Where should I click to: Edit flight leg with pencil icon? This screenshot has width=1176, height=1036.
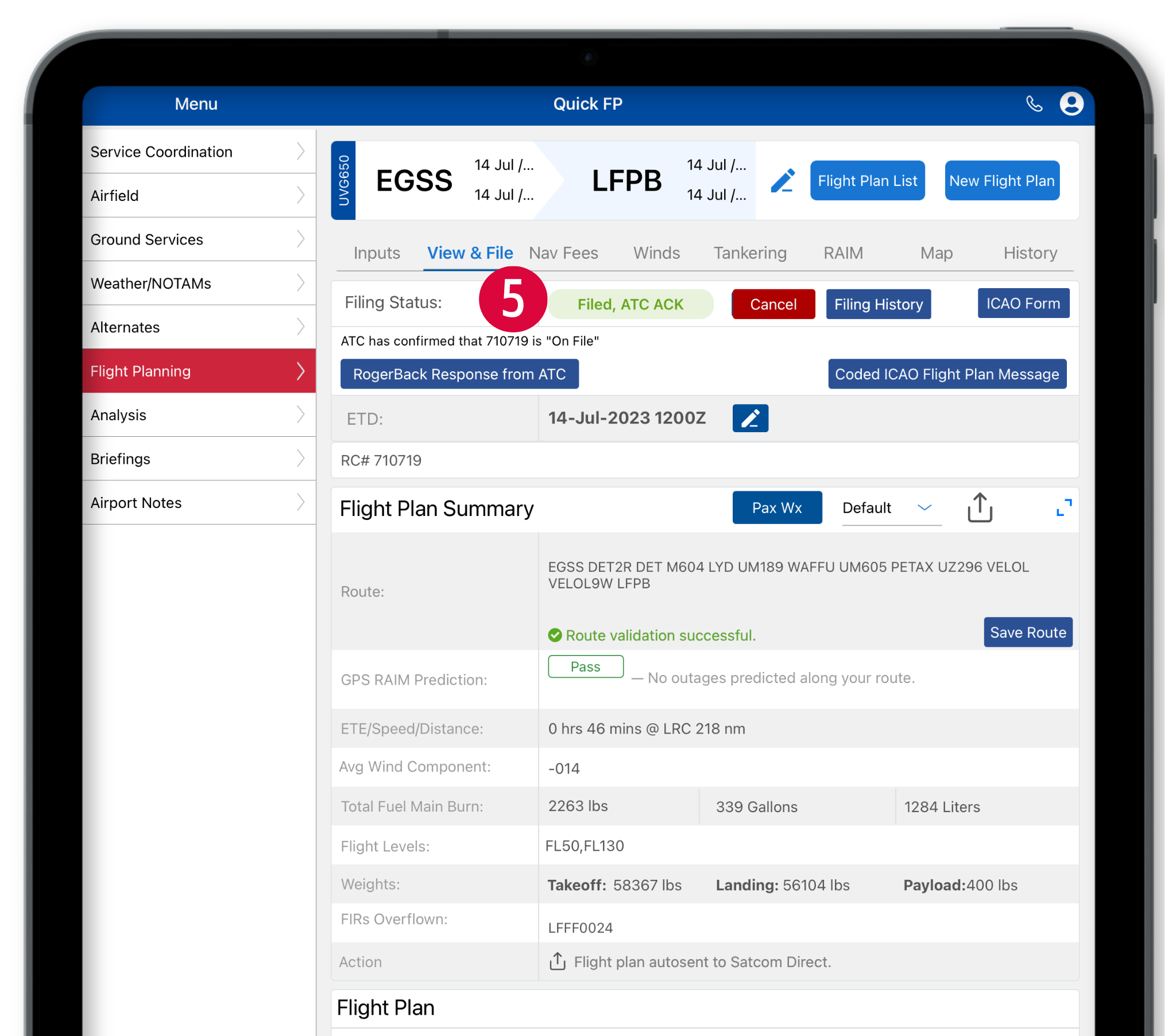click(783, 181)
